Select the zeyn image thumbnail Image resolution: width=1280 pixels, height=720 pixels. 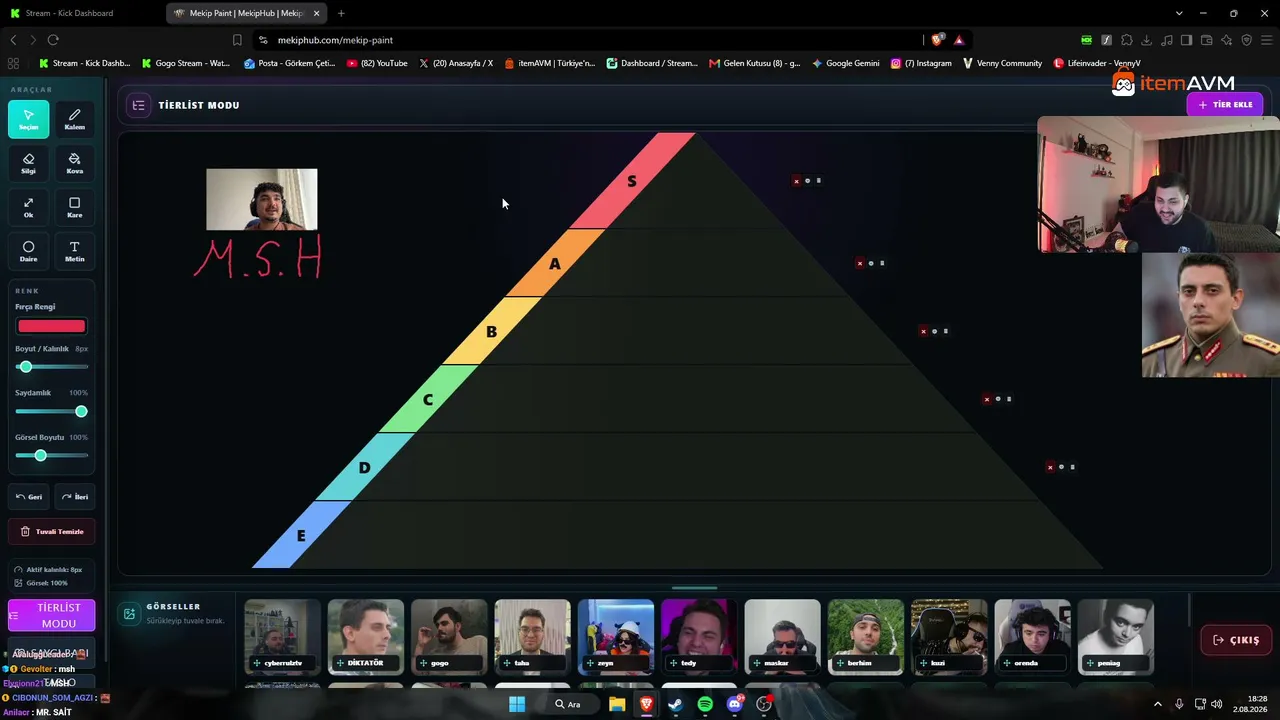pos(616,636)
